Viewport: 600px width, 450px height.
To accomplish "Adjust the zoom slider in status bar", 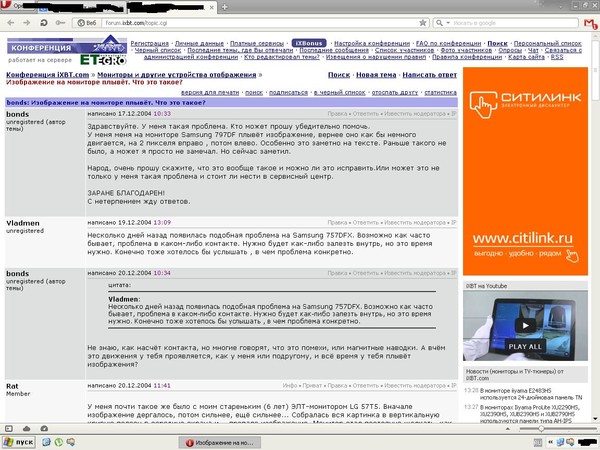I will pyautogui.click(x=541, y=429).
